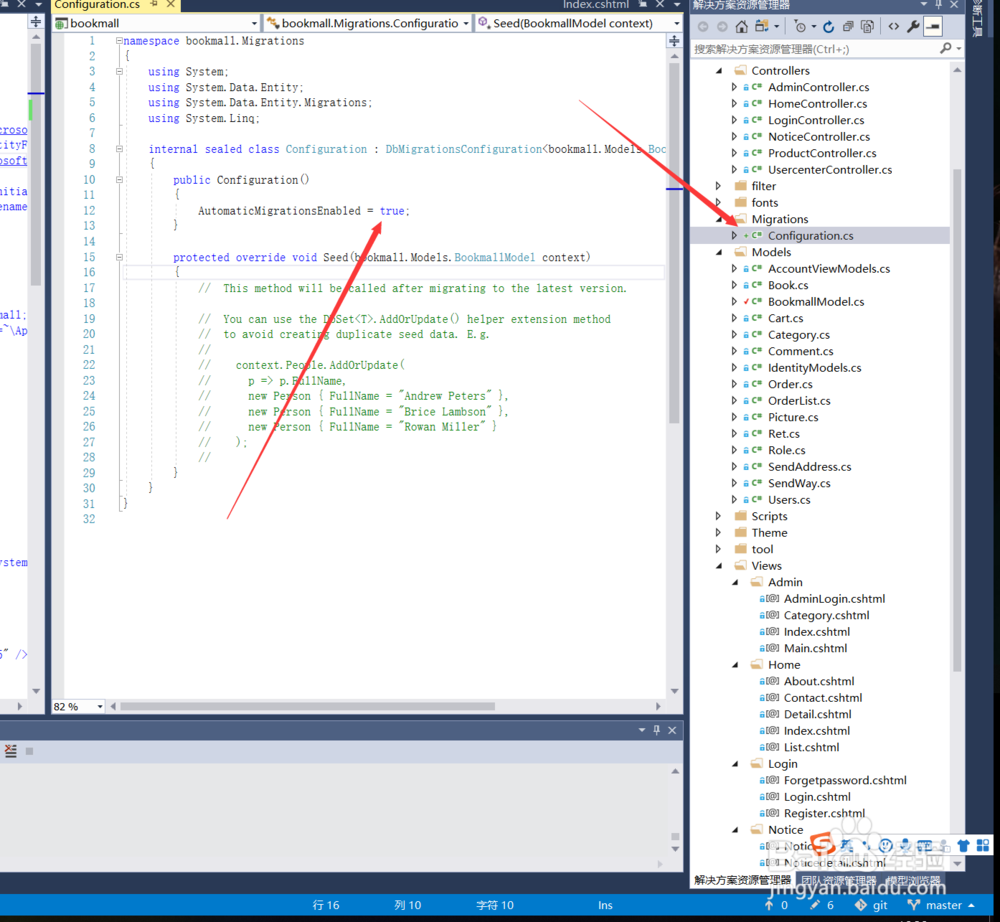Image resolution: width=1000 pixels, height=922 pixels.
Task: Click the Solution Explorer forward navigation arrow
Action: click(722, 26)
